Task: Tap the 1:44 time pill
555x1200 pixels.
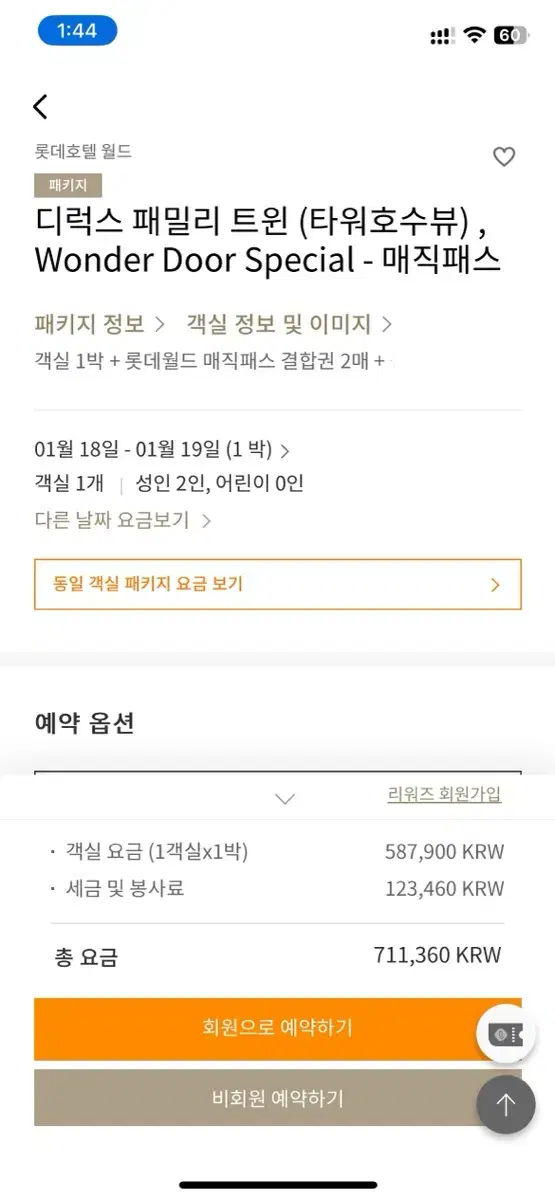Action: (x=77, y=30)
